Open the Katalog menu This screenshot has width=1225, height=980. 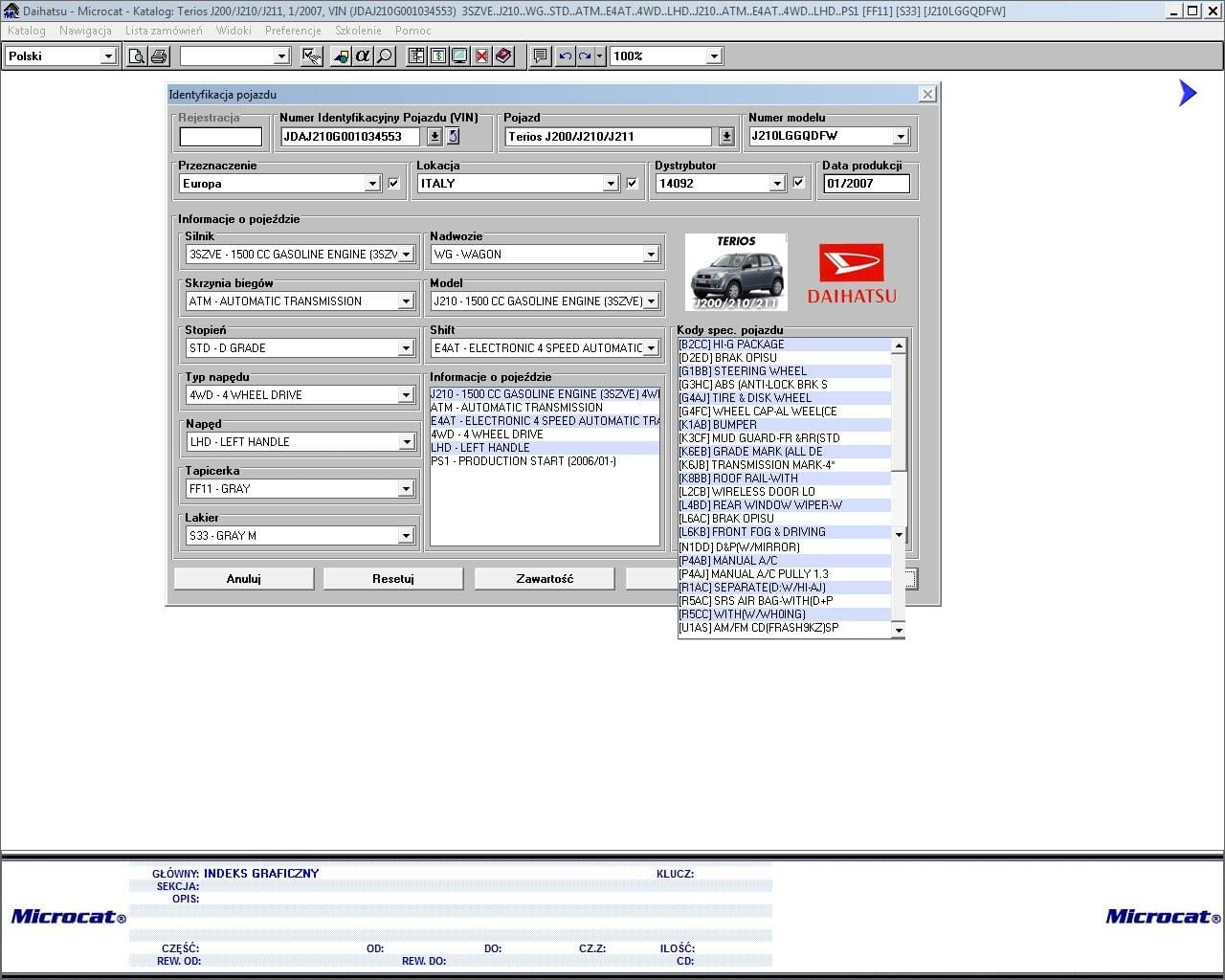[x=27, y=31]
